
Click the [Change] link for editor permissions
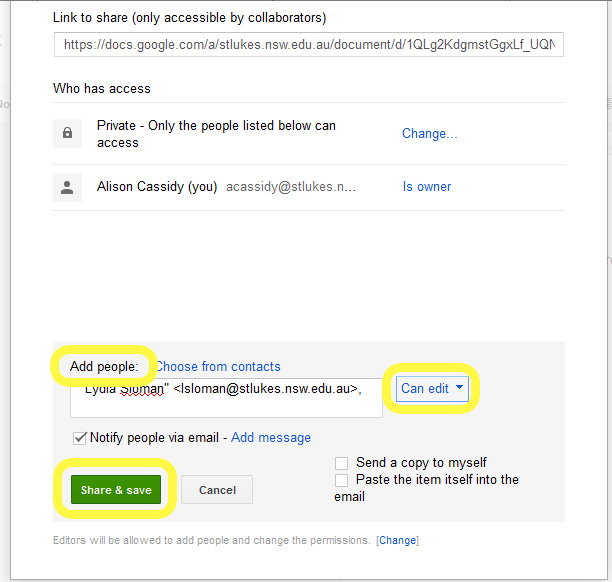(x=397, y=541)
